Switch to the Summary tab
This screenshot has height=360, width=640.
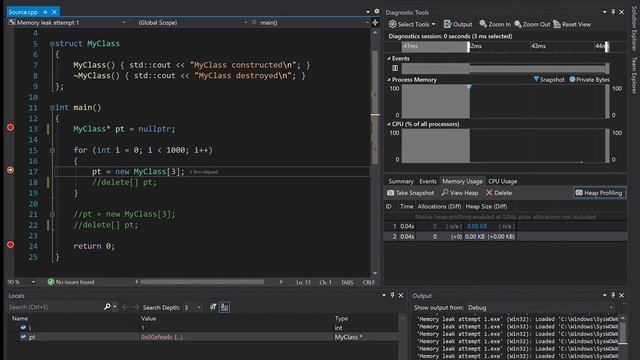tap(401, 181)
